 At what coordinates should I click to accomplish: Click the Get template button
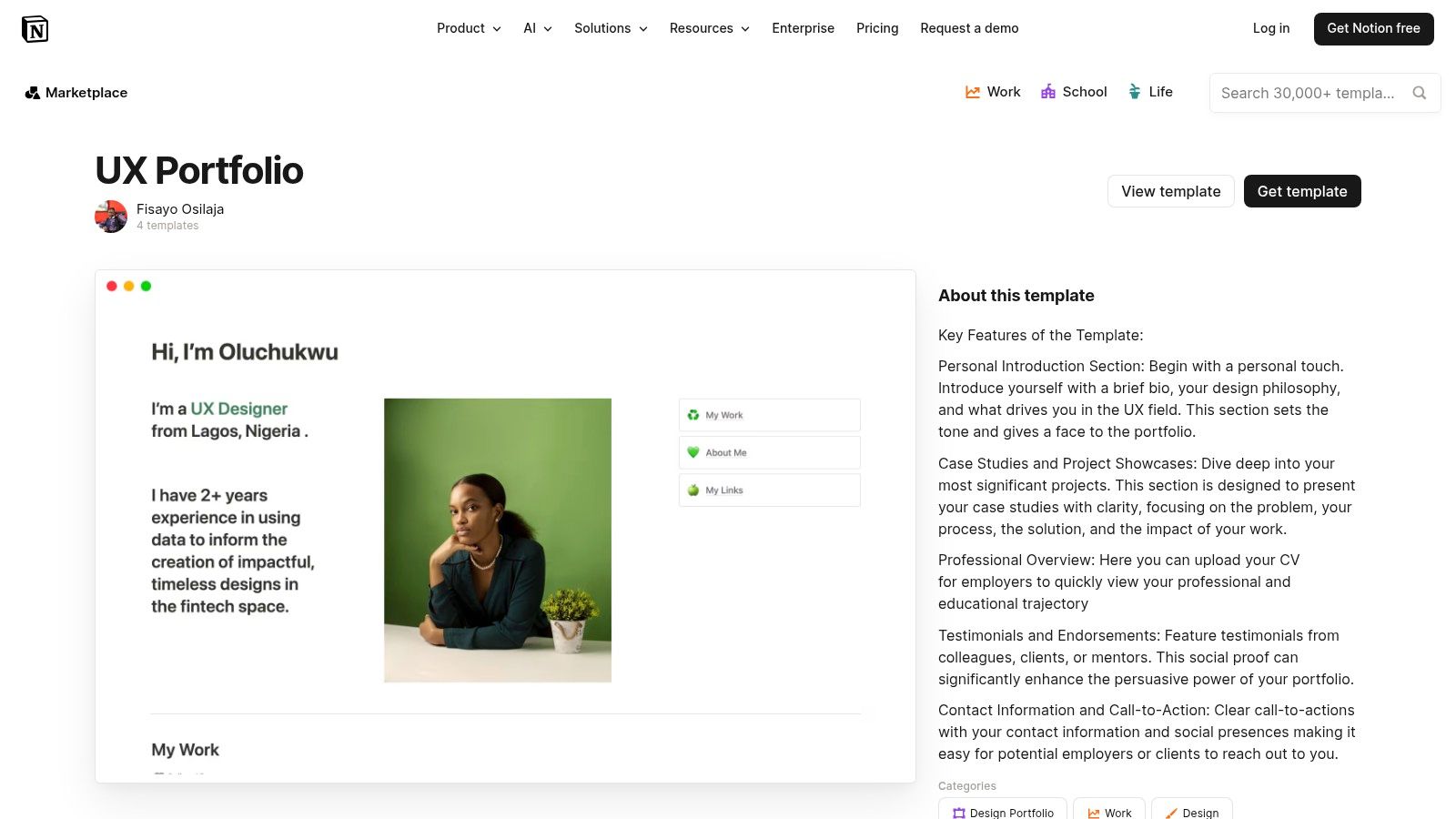pyautogui.click(x=1302, y=191)
